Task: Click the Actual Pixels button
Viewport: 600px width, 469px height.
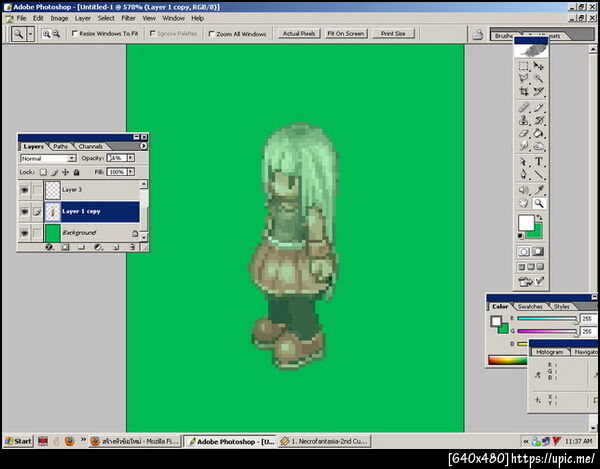Action: pos(299,34)
